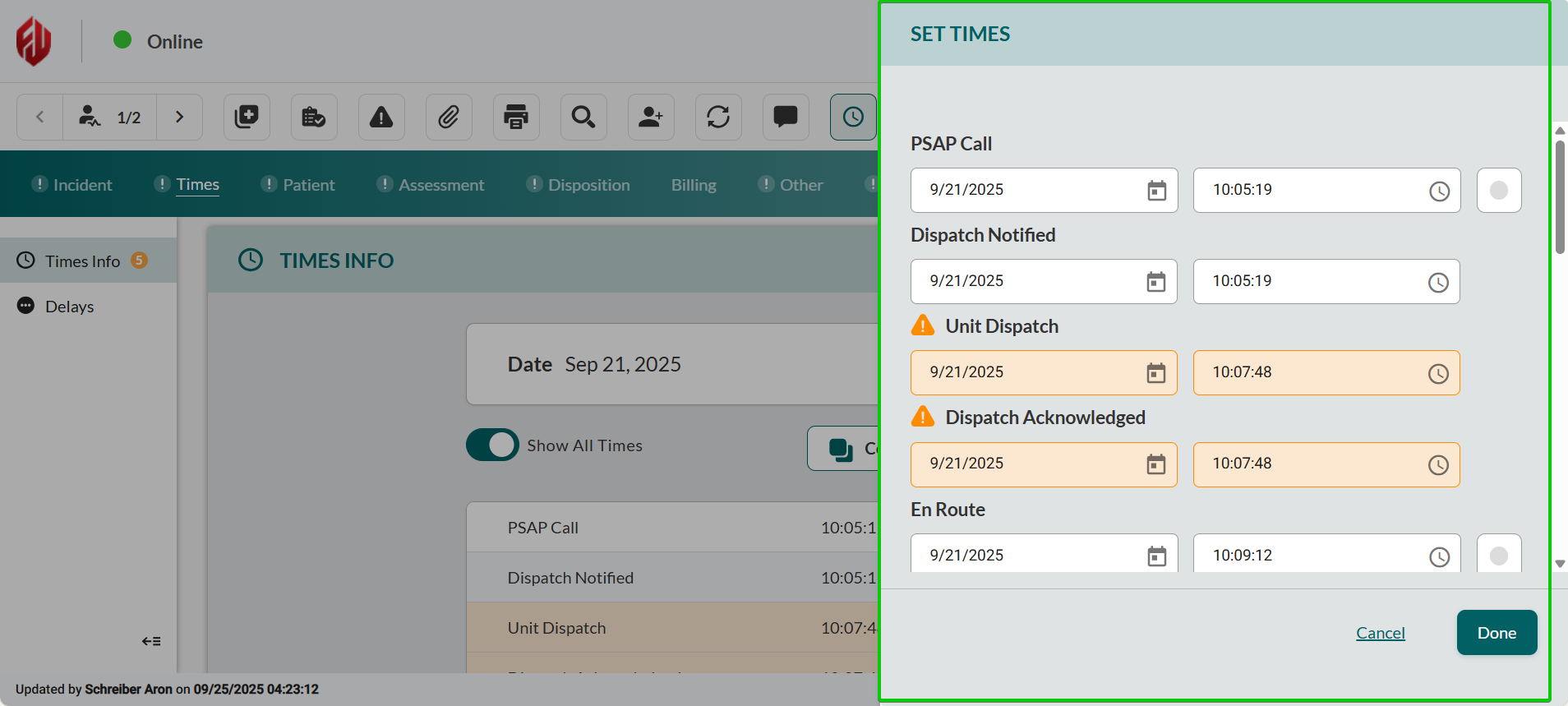Open the search magnifier tool

(x=583, y=118)
